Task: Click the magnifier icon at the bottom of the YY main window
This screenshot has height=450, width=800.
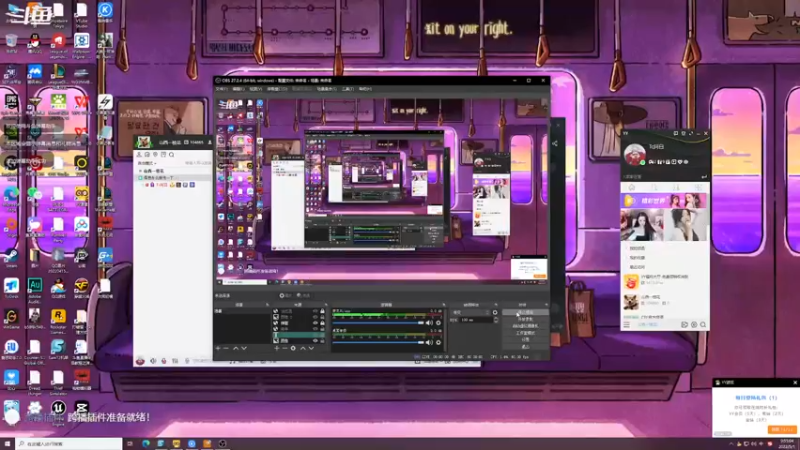Action: coord(703,324)
